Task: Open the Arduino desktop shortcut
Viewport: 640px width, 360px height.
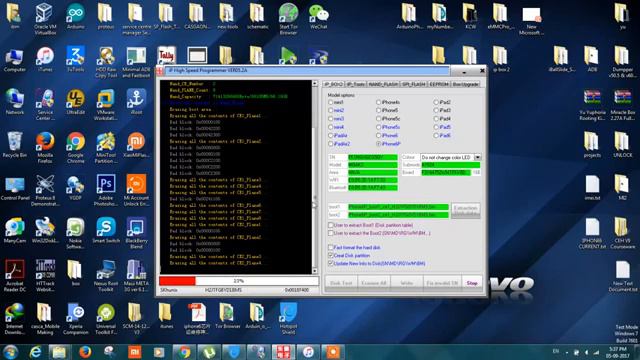Action: pyautogui.click(x=76, y=16)
